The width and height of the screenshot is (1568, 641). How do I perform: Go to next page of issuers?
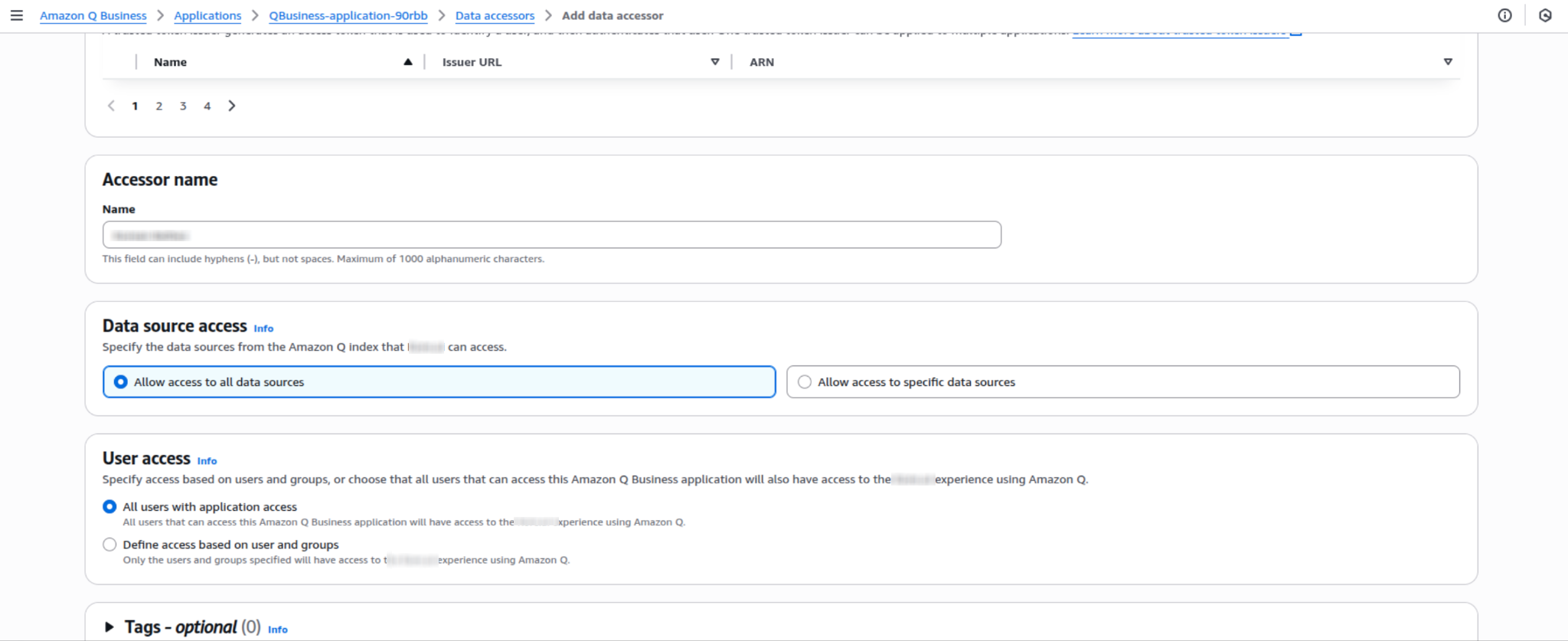tap(232, 106)
